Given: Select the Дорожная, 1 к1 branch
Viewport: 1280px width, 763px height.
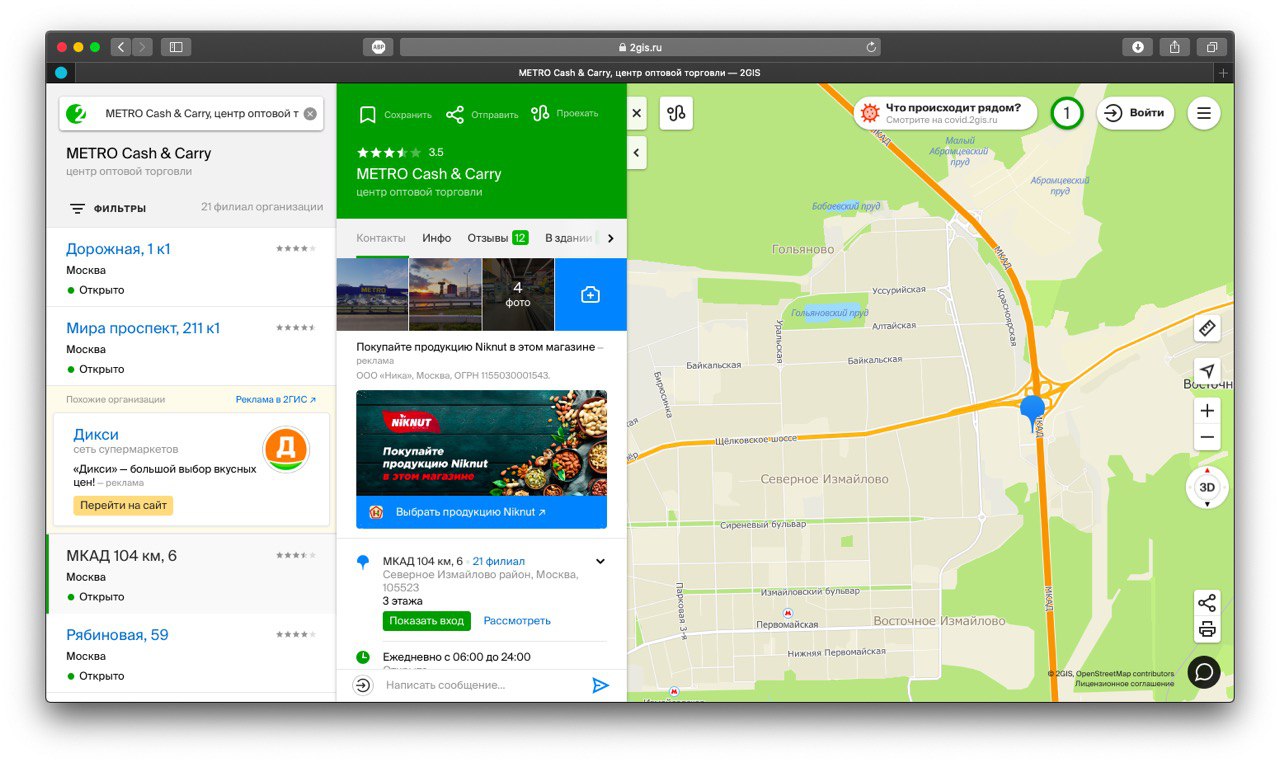Looking at the screenshot, I should tap(118, 249).
